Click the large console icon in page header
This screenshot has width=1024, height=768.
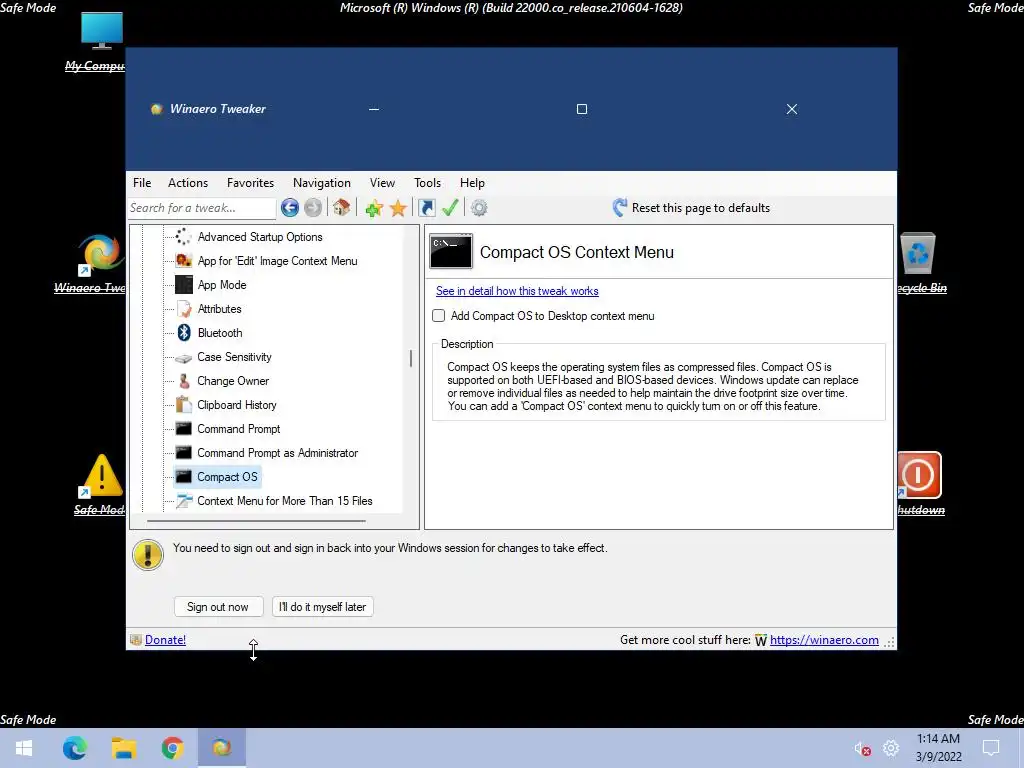tap(451, 251)
